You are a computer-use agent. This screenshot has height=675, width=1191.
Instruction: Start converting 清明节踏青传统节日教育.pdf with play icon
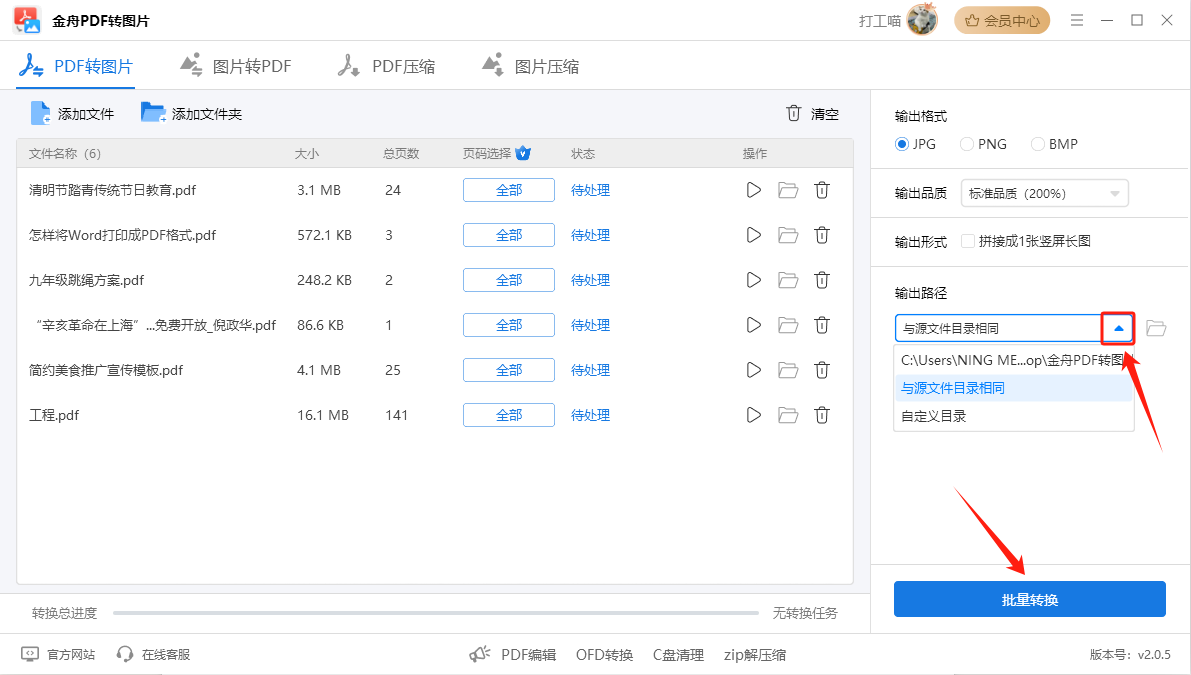click(x=753, y=190)
